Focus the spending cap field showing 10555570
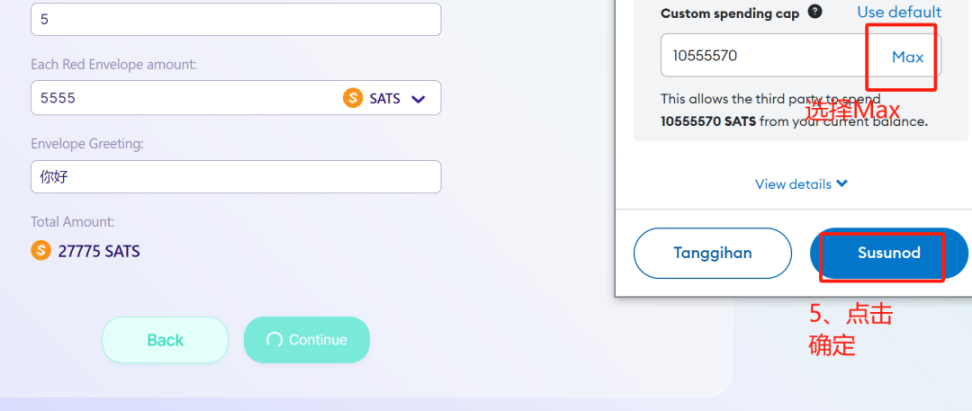Image resolution: width=972 pixels, height=411 pixels. pos(800,55)
